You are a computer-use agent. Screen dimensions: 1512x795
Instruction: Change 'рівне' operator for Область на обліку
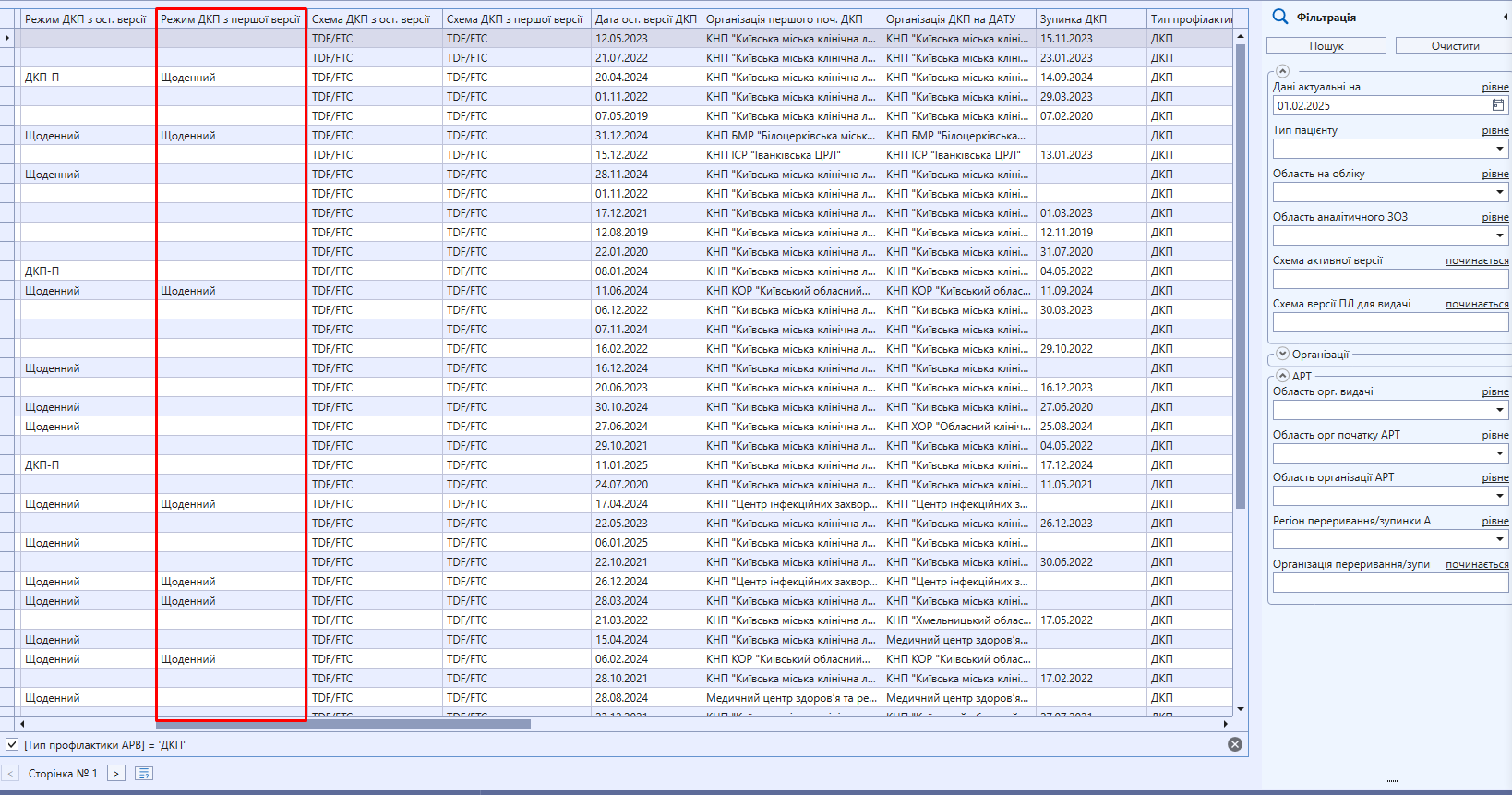1495,174
